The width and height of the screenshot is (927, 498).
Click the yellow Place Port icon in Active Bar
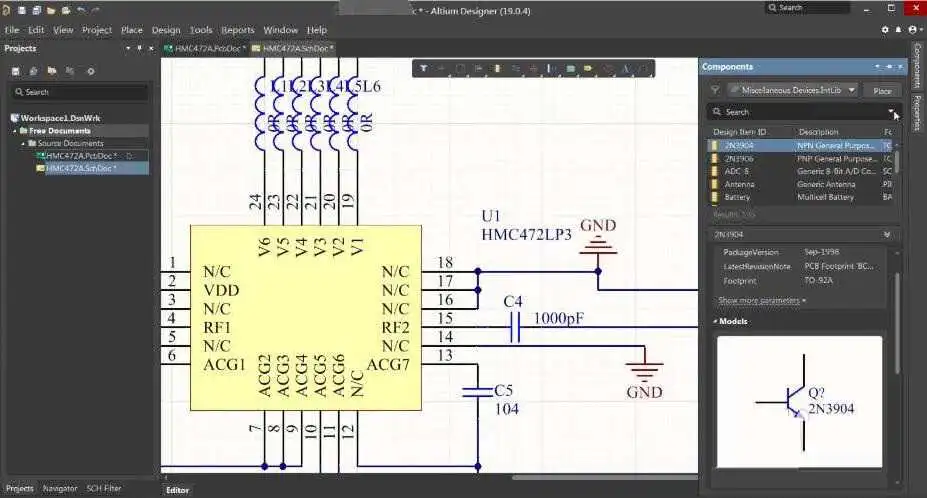[x=588, y=69]
